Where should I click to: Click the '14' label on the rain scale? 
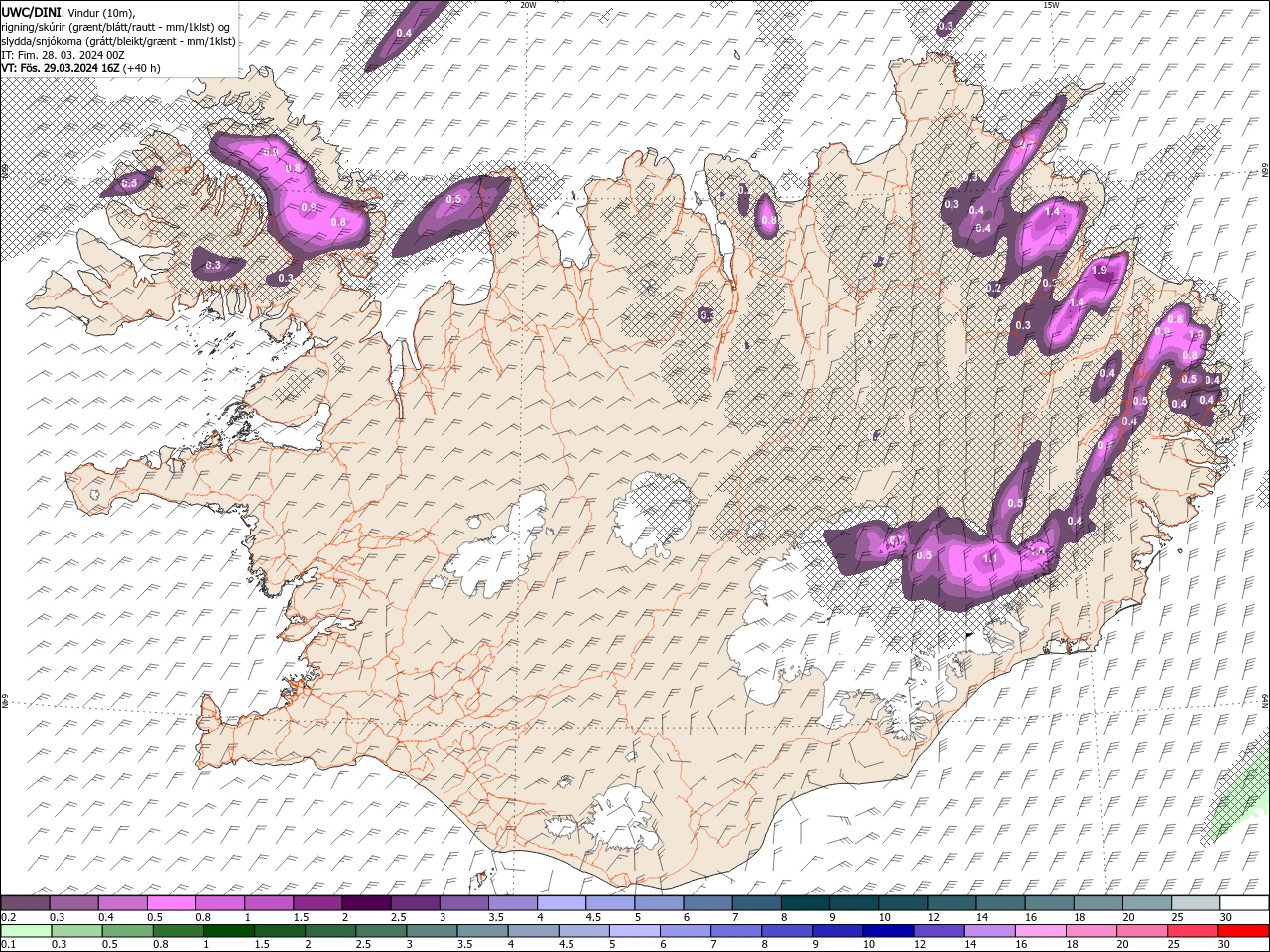pos(971,944)
